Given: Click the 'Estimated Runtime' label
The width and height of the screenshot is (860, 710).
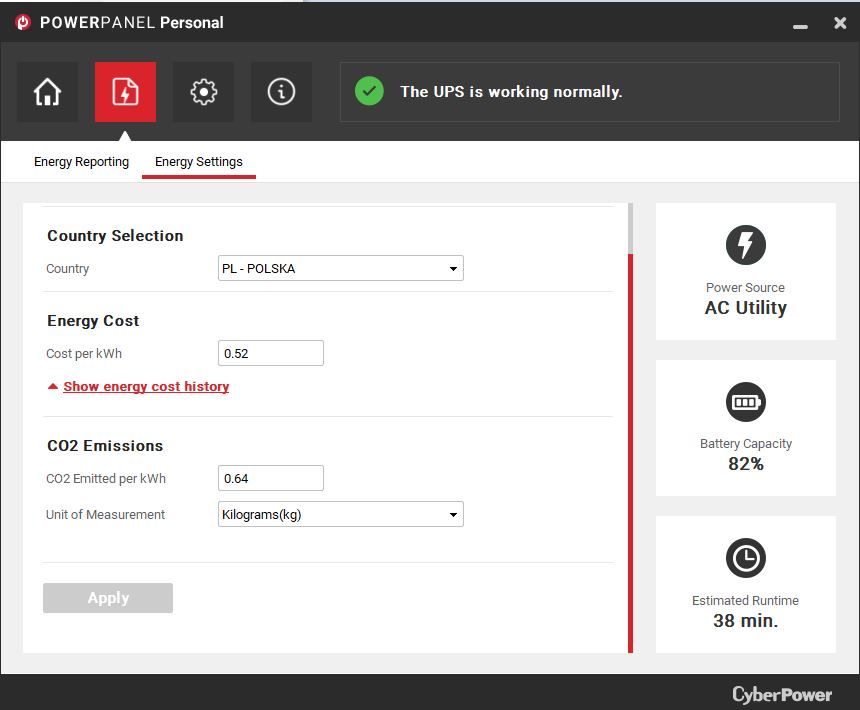Looking at the screenshot, I should click(745, 600).
